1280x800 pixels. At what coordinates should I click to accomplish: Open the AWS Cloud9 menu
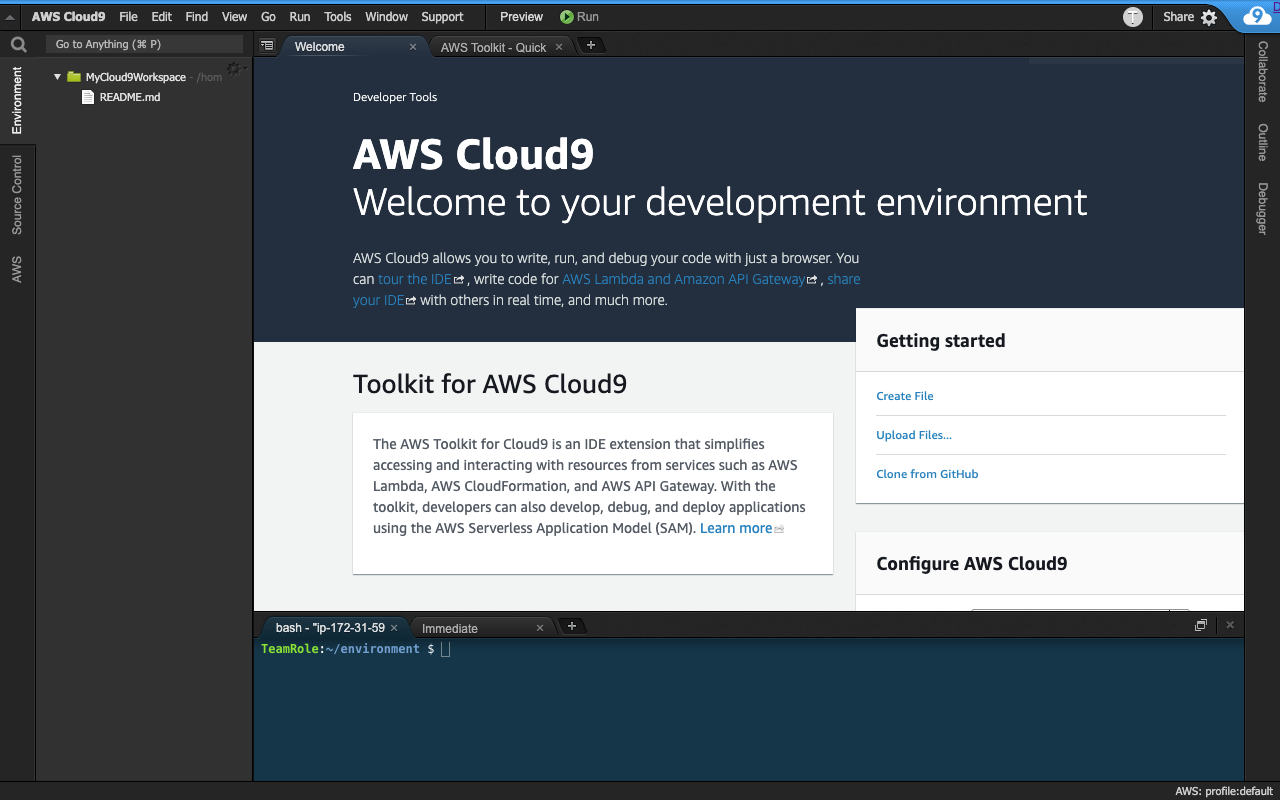tap(68, 17)
